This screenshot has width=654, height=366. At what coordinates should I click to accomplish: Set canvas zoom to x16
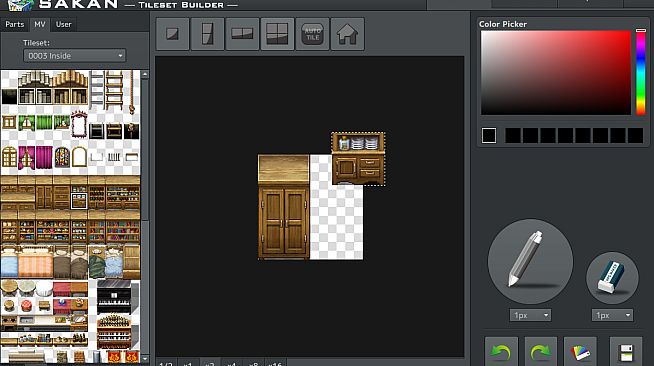click(x=275, y=363)
